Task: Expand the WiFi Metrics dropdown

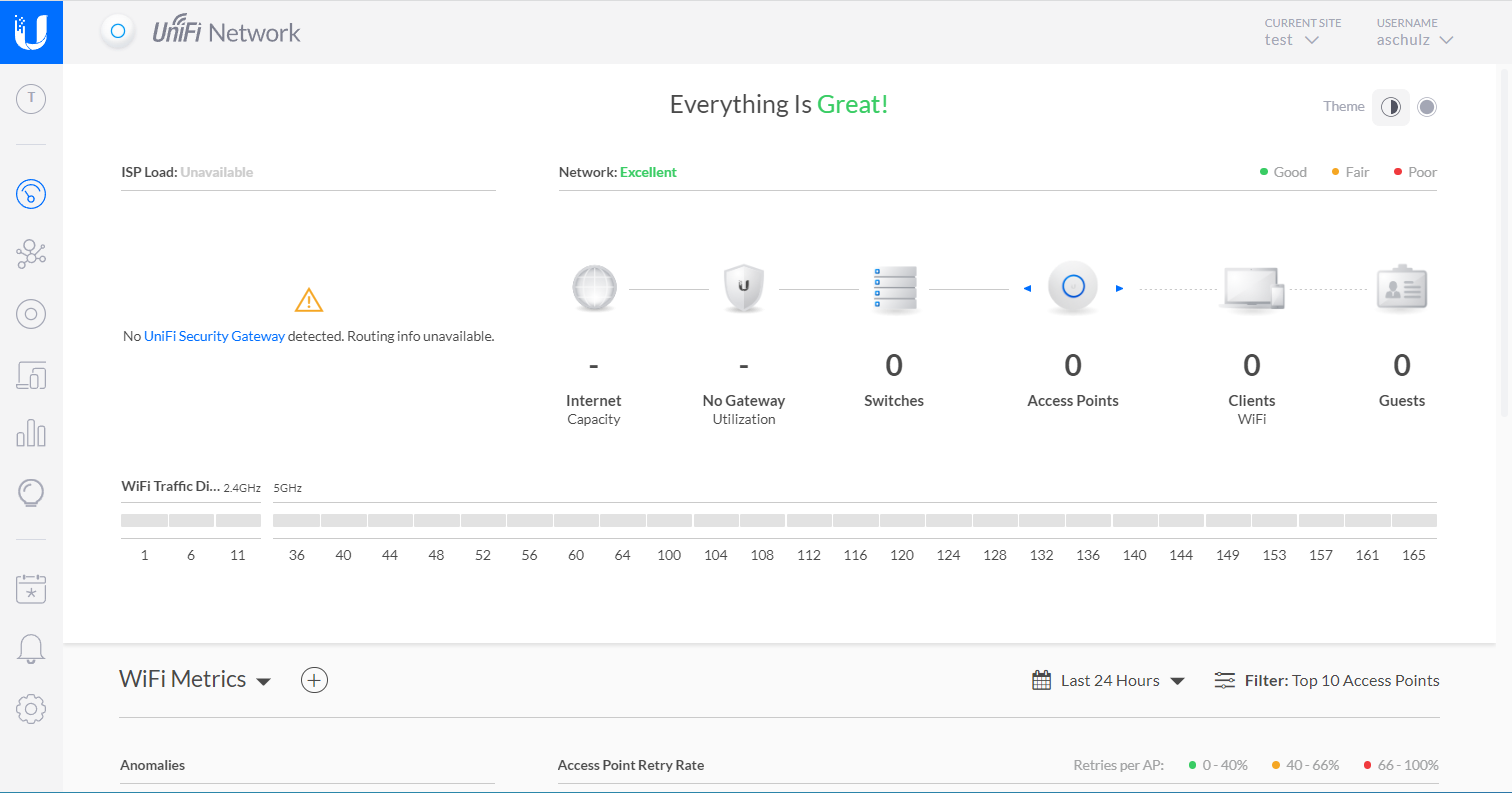Action: pos(195,680)
